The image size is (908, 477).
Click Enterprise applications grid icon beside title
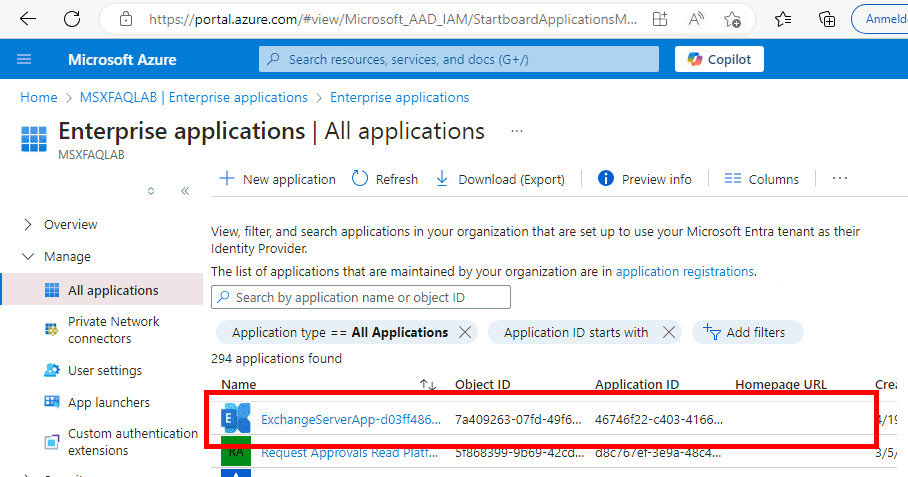pyautogui.click(x=34, y=139)
